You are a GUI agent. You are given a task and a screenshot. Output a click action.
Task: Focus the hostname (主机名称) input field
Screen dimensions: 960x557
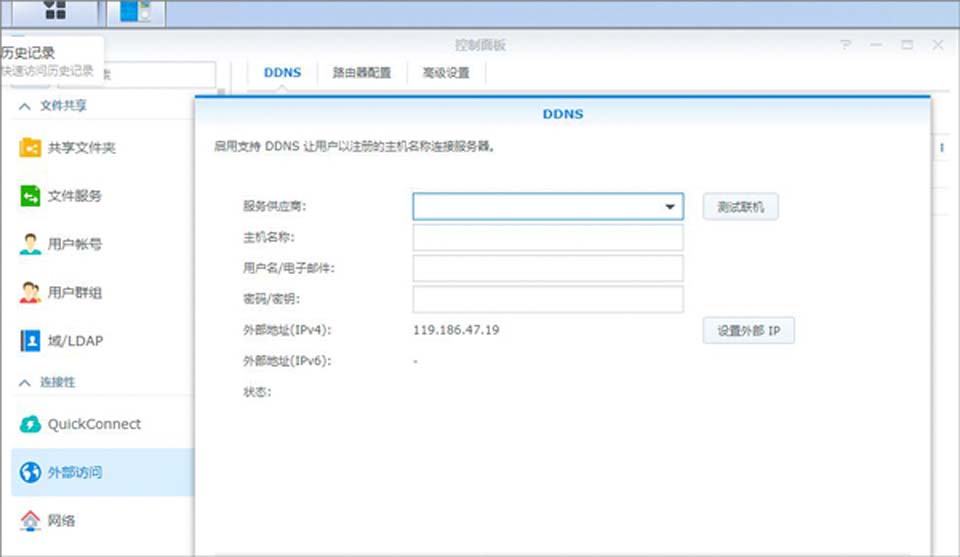547,237
